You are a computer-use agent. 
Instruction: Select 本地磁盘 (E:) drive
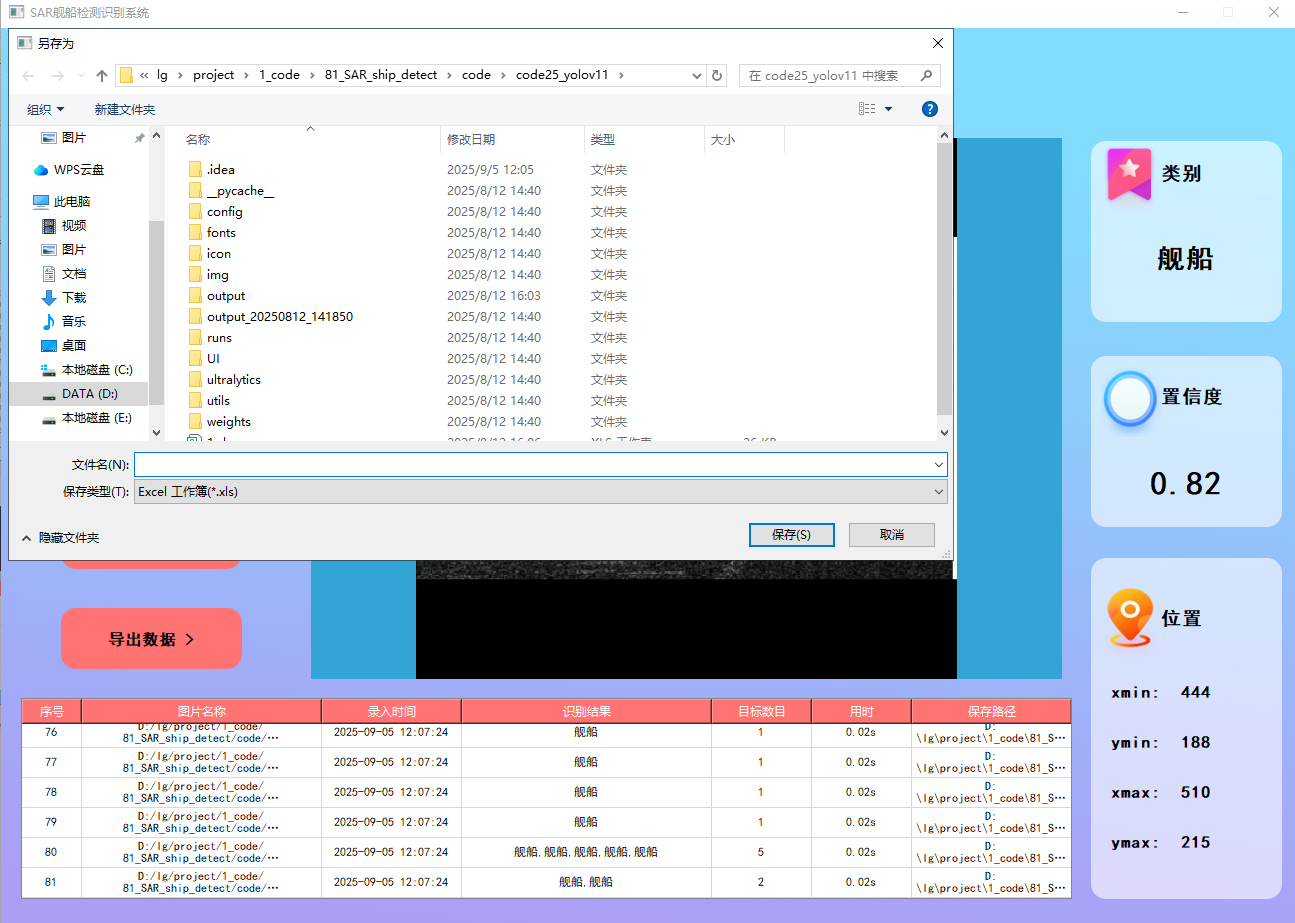(x=86, y=418)
